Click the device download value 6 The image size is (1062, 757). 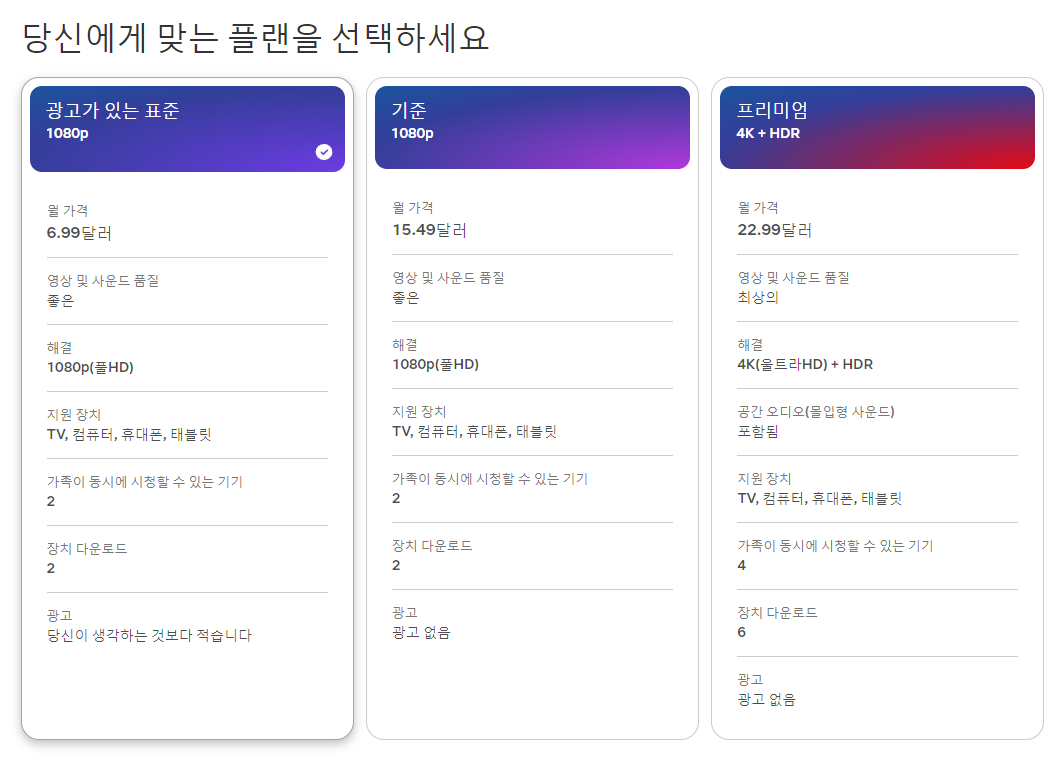(x=742, y=632)
